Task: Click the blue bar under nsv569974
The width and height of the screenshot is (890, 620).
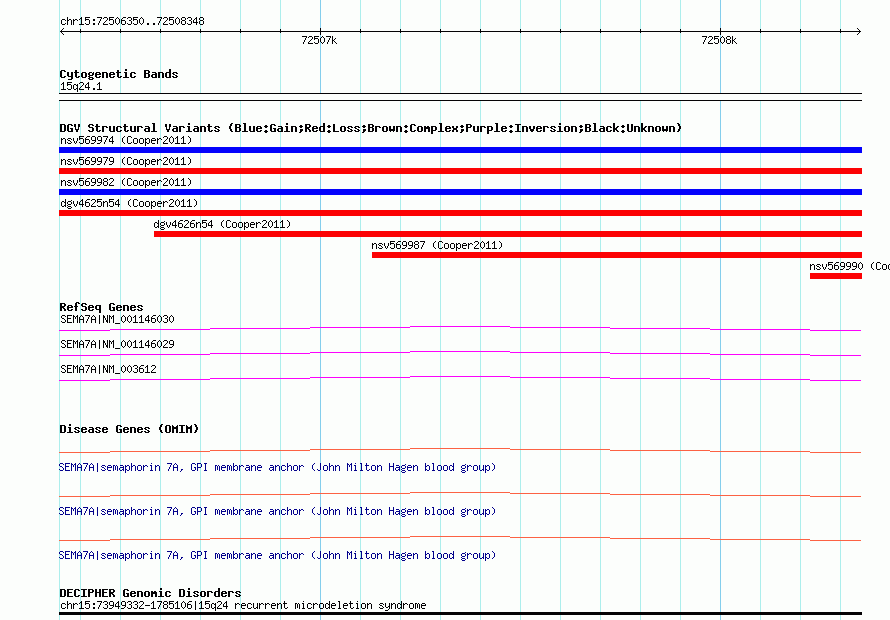Action: point(460,150)
